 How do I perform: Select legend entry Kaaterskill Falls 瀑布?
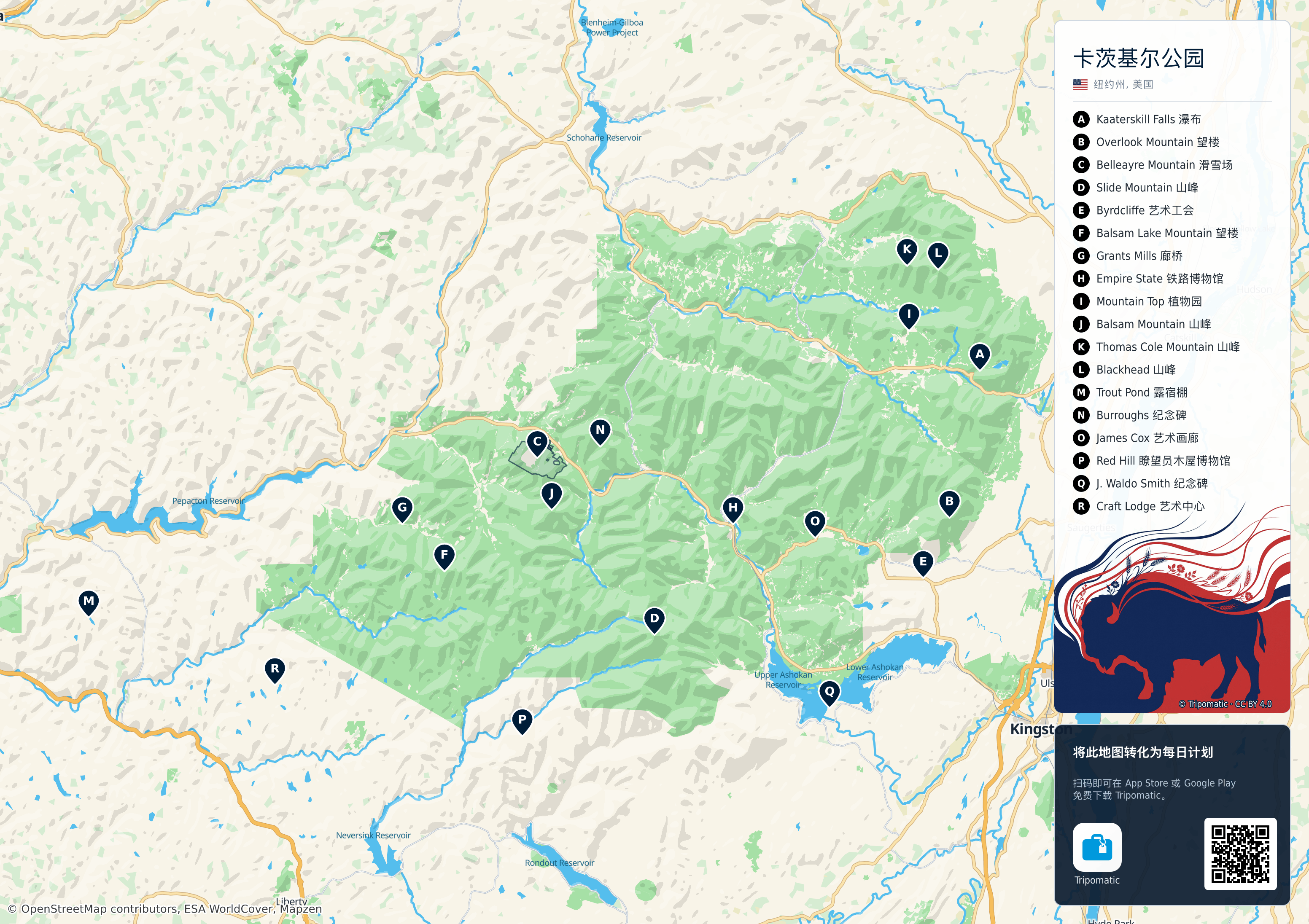(x=1137, y=119)
